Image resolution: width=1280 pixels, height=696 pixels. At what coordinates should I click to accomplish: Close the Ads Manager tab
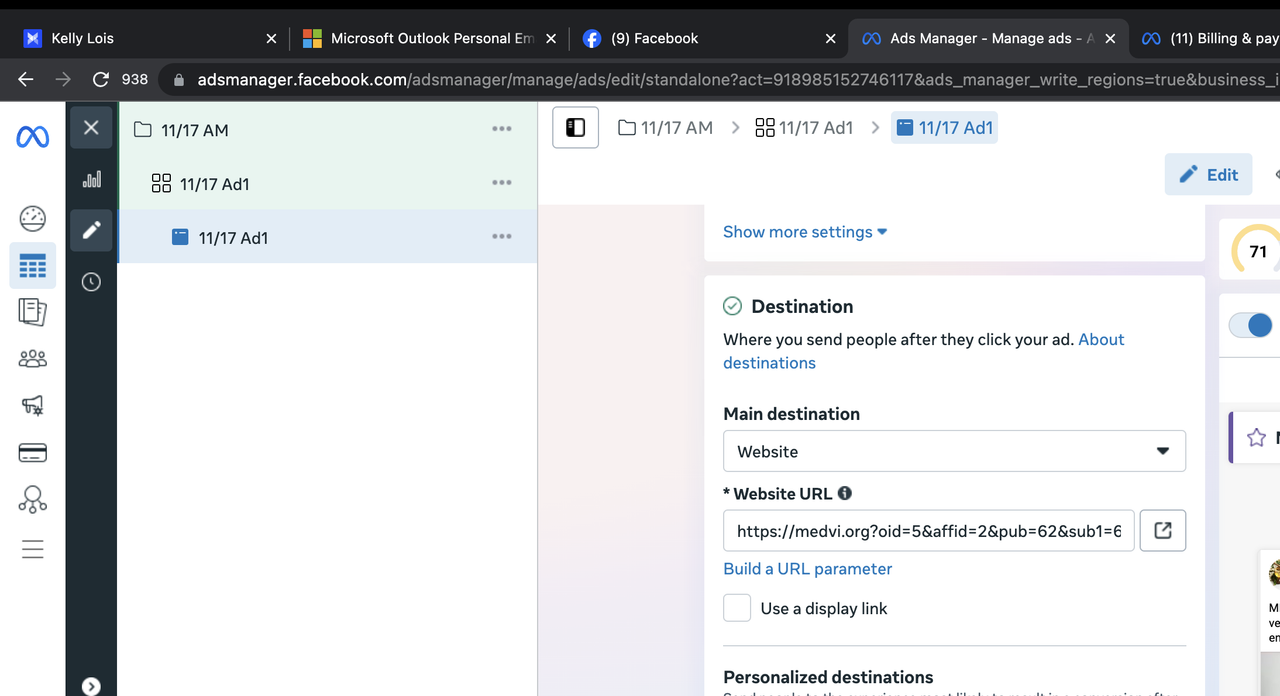1110,38
